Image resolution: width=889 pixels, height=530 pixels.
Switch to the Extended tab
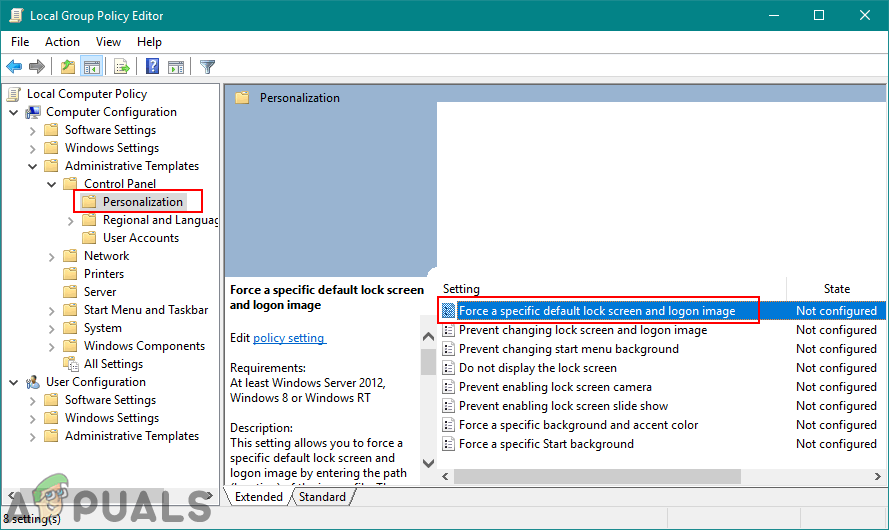tap(259, 497)
